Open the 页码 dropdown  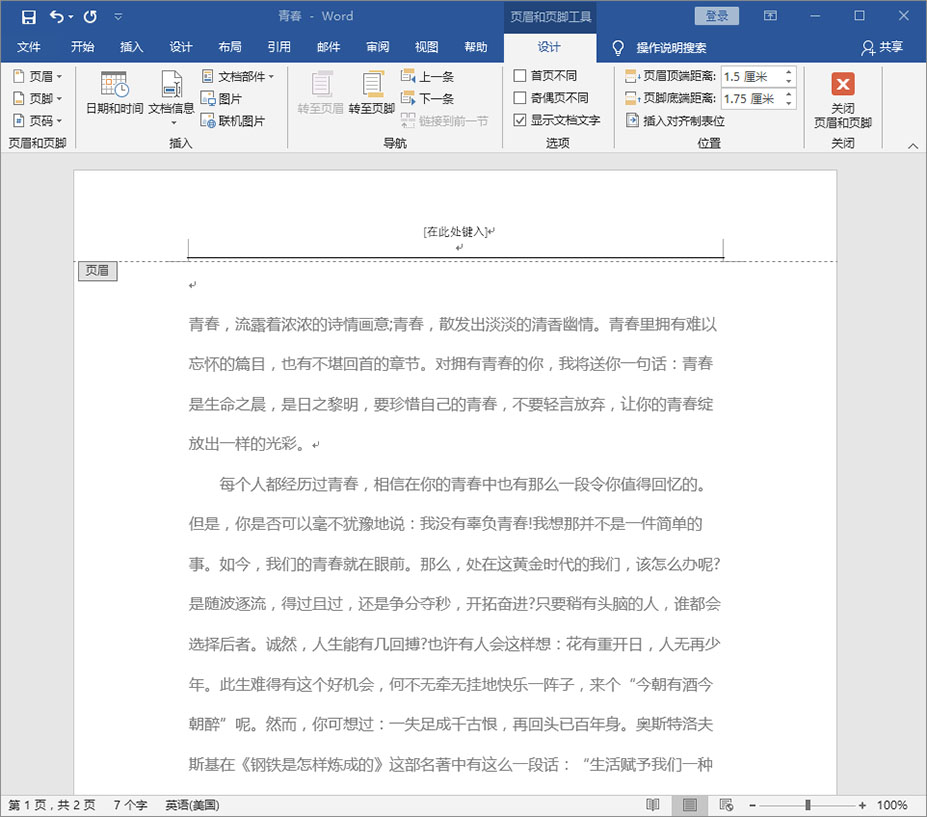38,121
